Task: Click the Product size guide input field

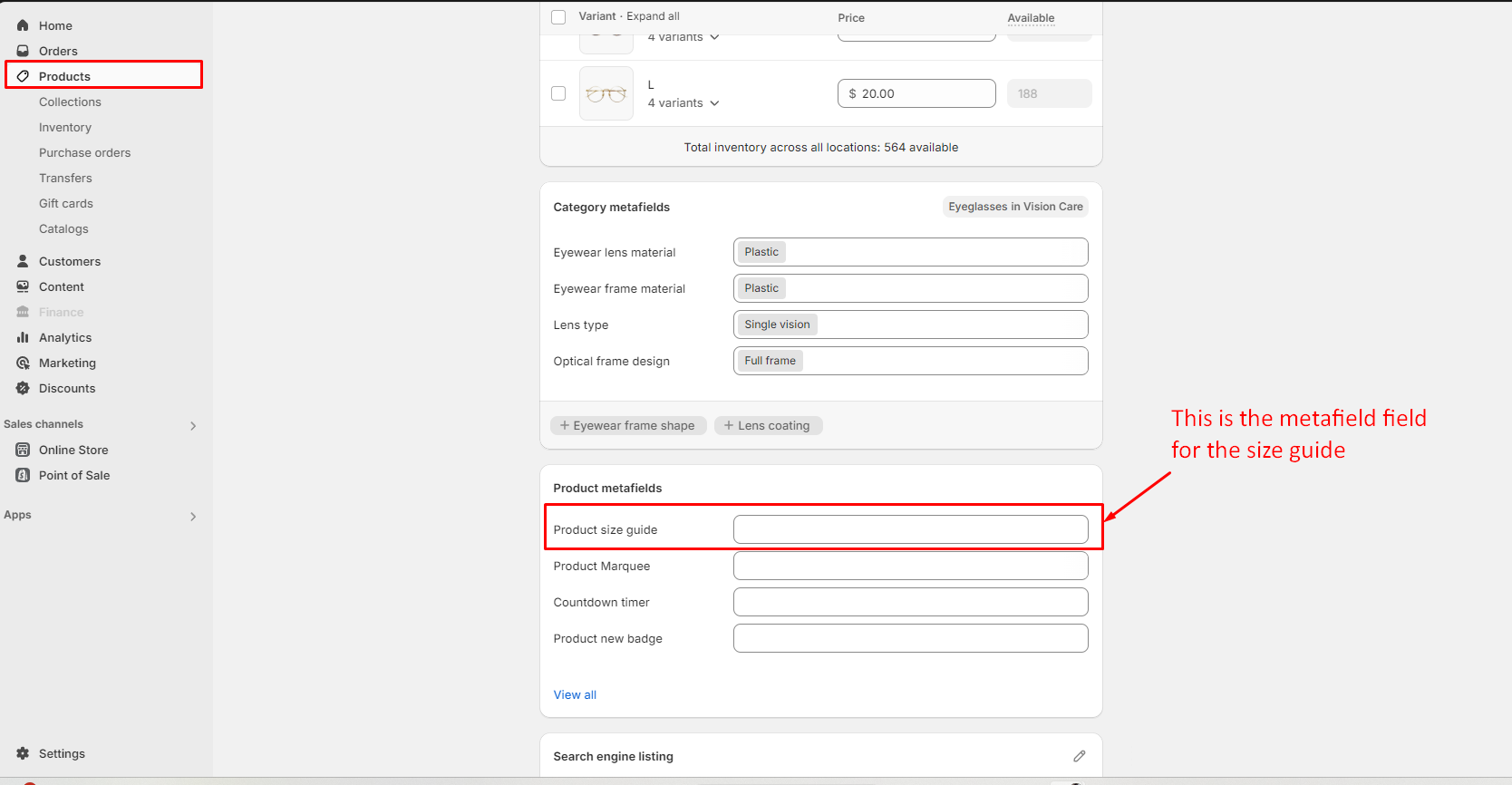Action: 910,529
